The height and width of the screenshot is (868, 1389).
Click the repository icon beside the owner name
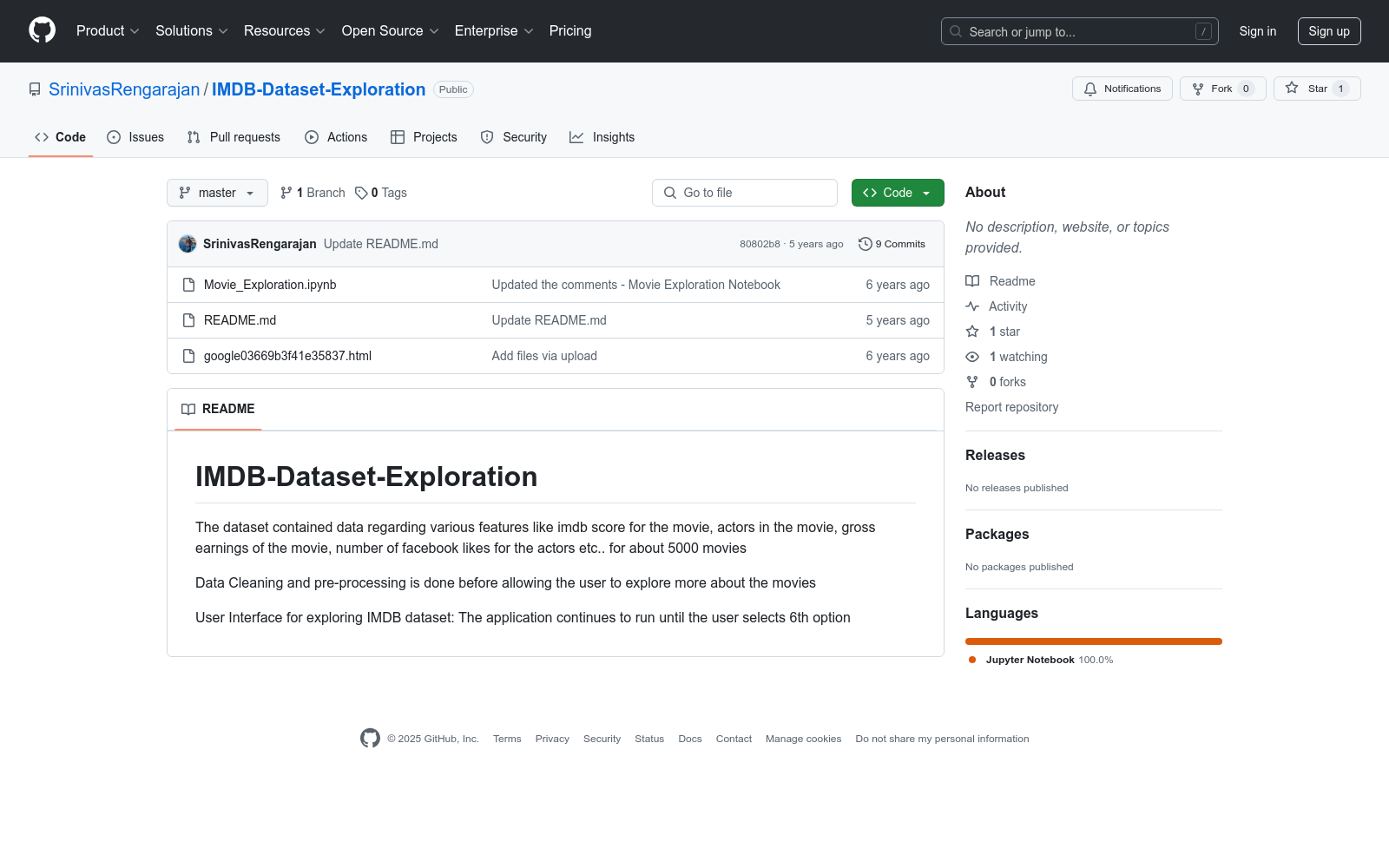pyautogui.click(x=35, y=89)
